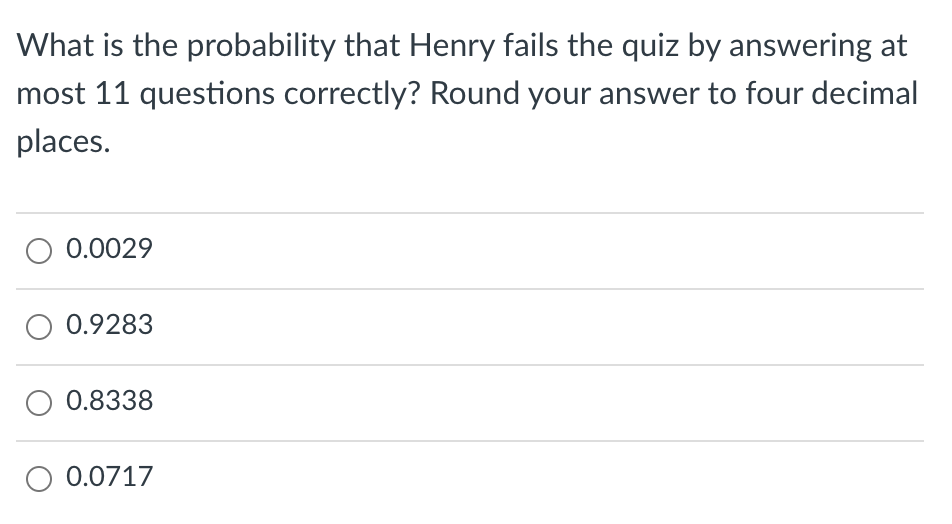952x524 pixels.
Task: Select the 0.0029 radio button
Action: click(x=39, y=251)
